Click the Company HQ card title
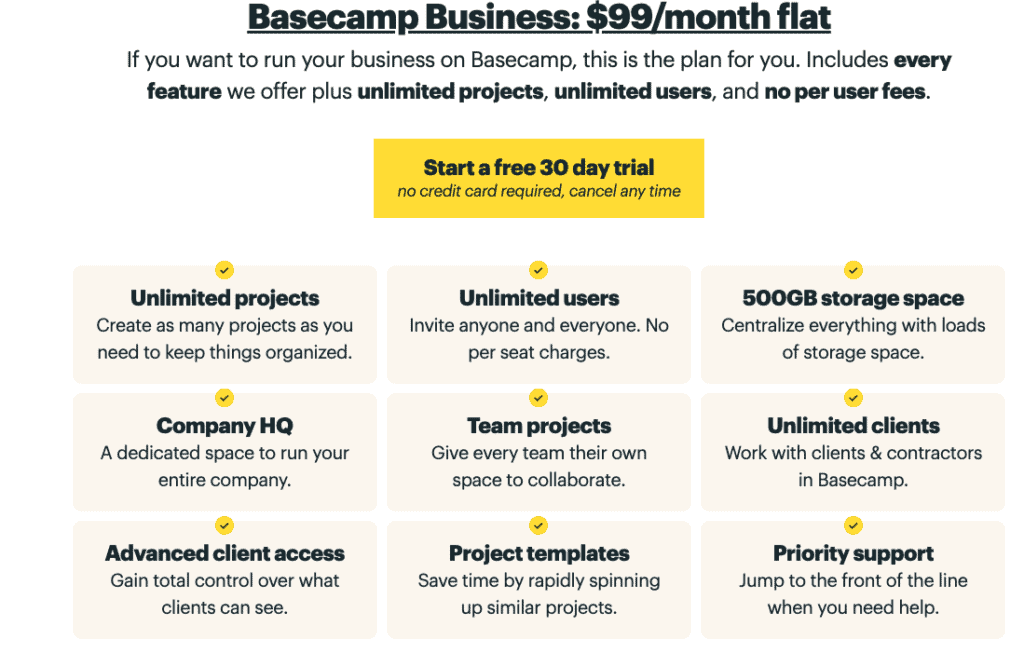The height and width of the screenshot is (653, 1024). point(225,426)
